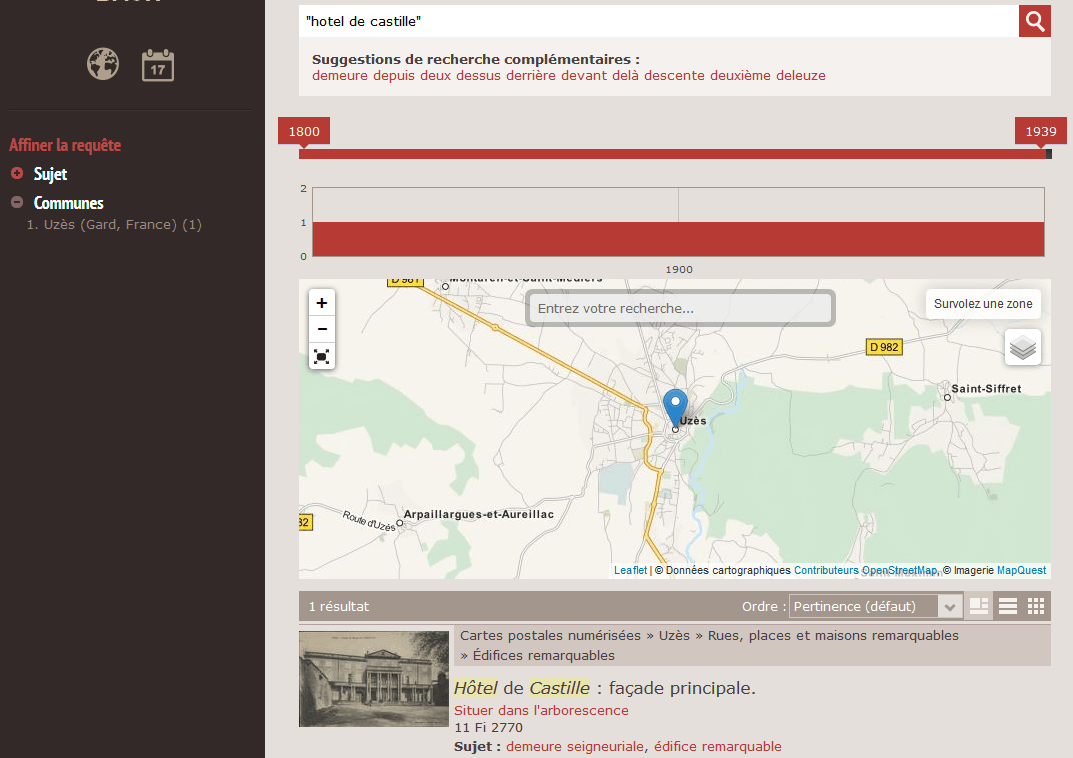Open the calendar date icon
This screenshot has width=1073, height=758.
pyautogui.click(x=158, y=65)
